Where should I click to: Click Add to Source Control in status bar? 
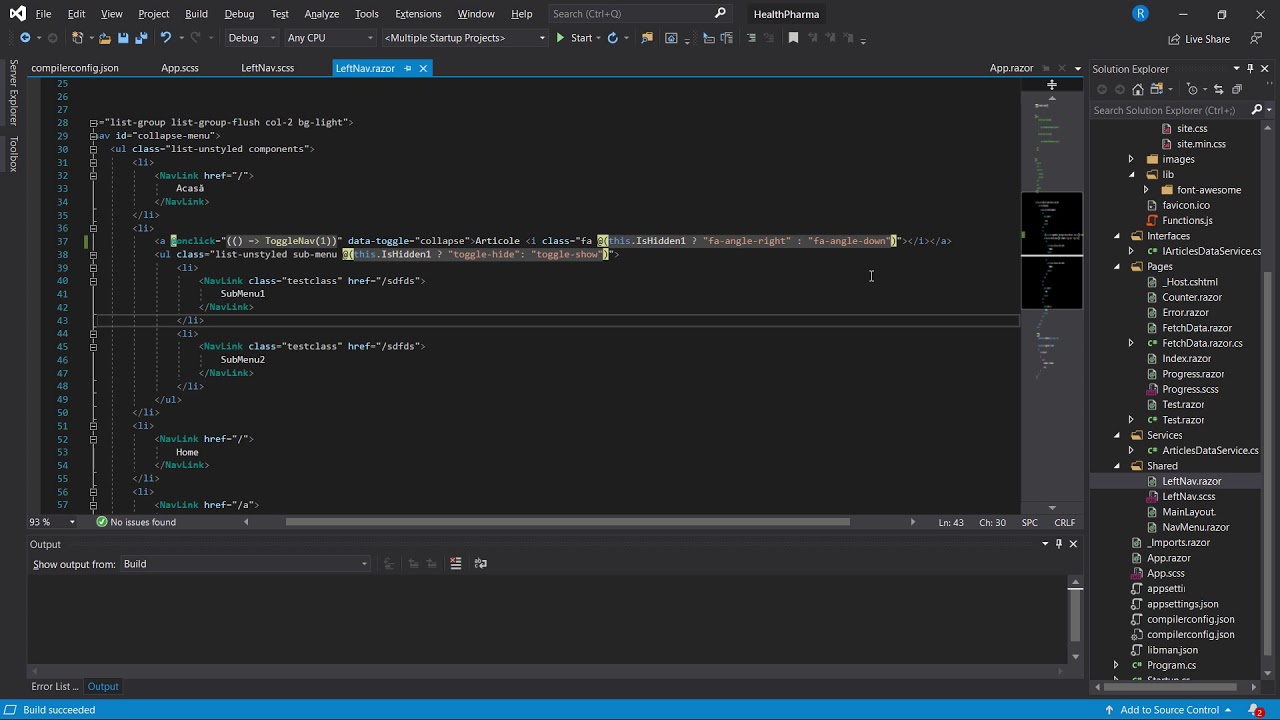tap(1169, 710)
